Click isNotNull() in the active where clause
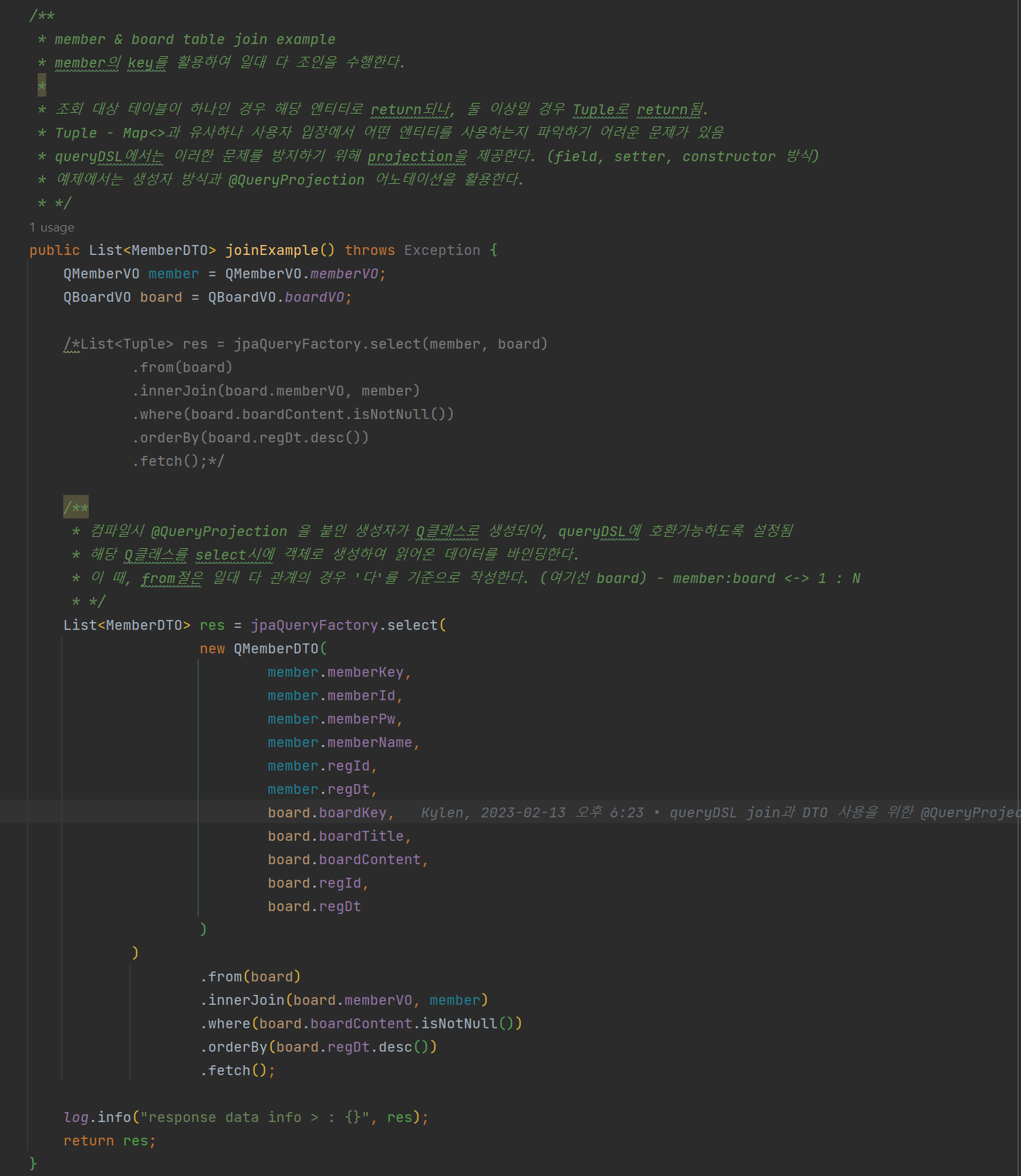Image resolution: width=1021 pixels, height=1176 pixels. (x=468, y=1023)
